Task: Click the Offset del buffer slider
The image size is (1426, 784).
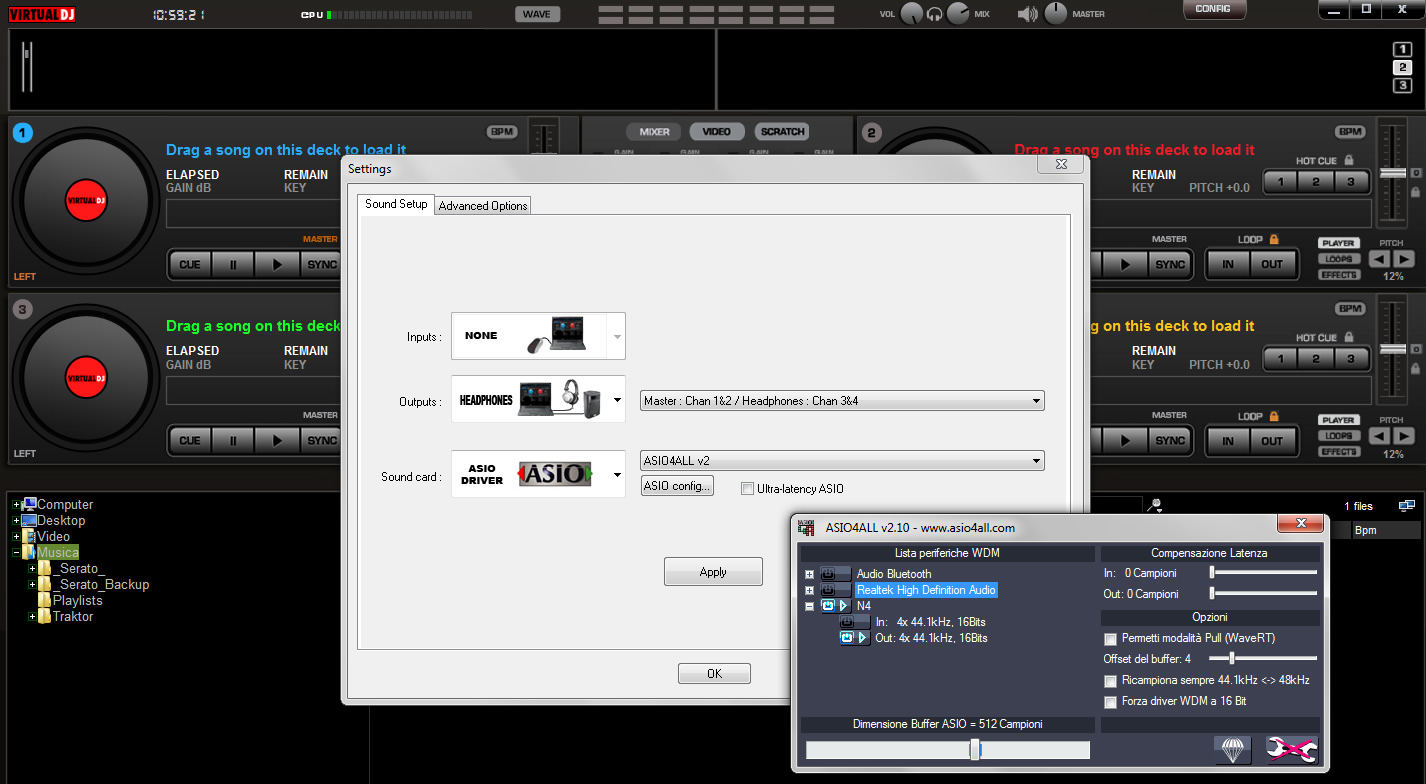Action: tap(1263, 658)
